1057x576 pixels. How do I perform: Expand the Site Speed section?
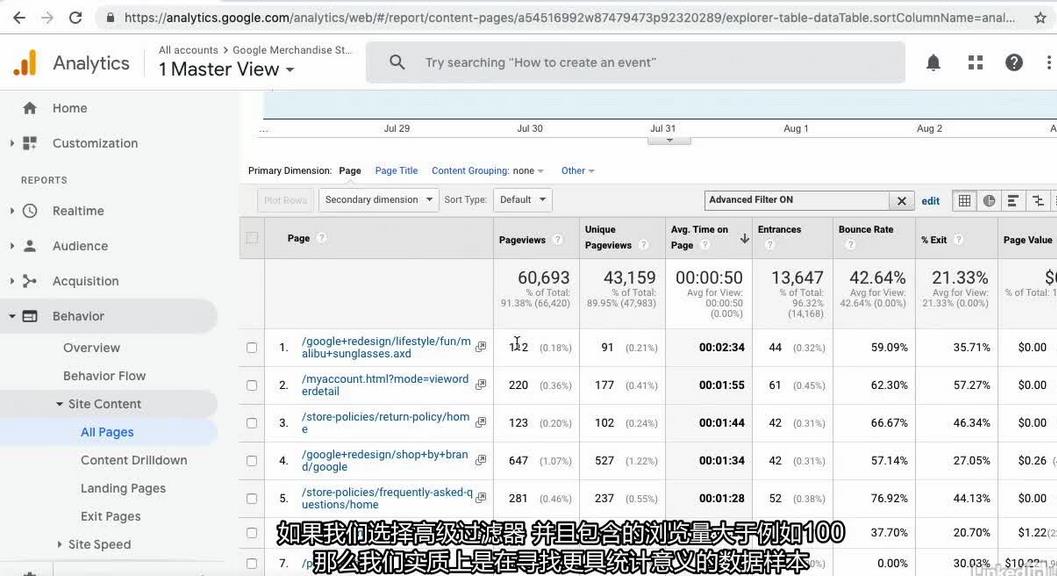coord(59,544)
